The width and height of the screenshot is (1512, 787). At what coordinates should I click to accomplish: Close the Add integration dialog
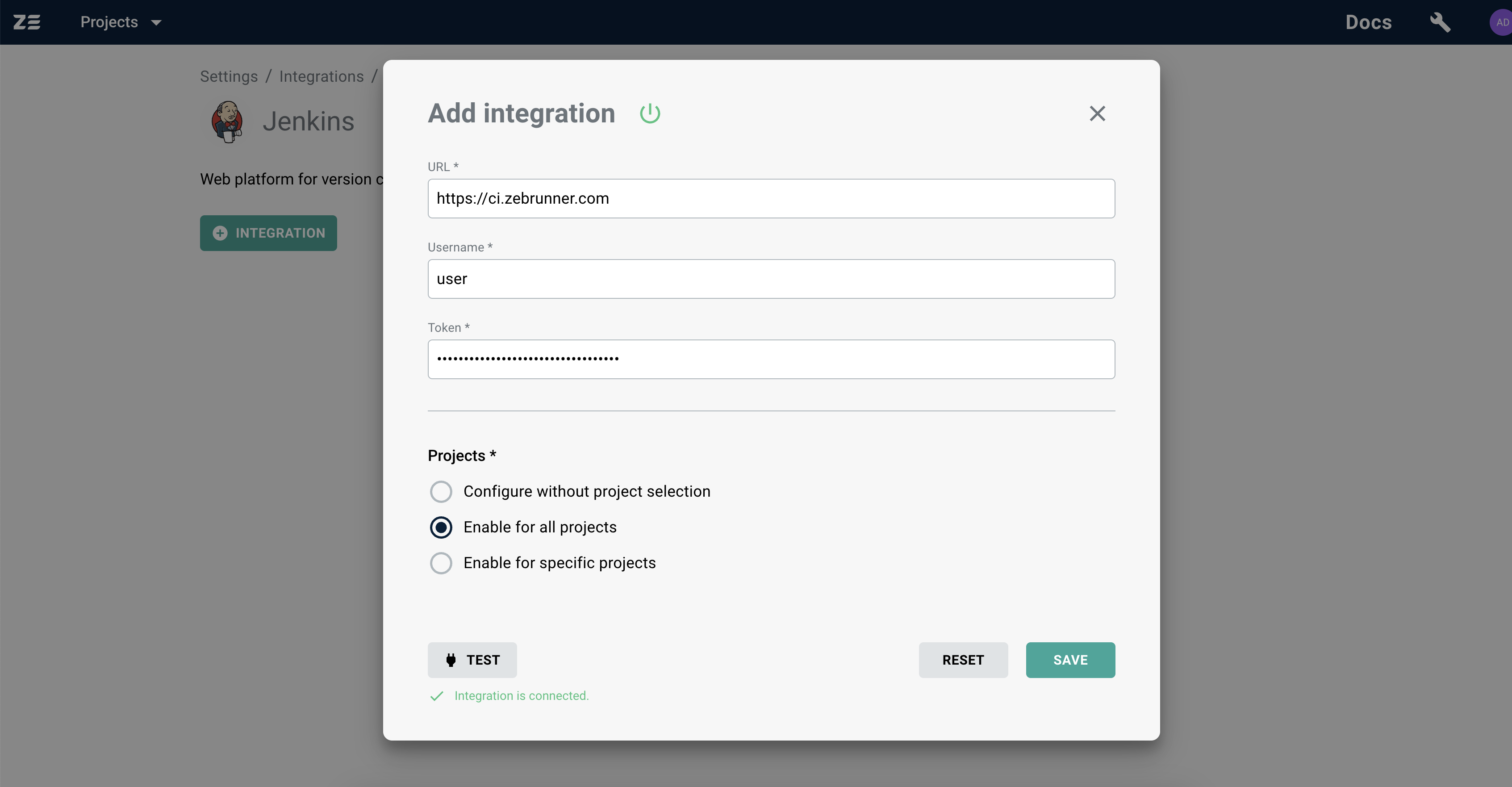1097,113
